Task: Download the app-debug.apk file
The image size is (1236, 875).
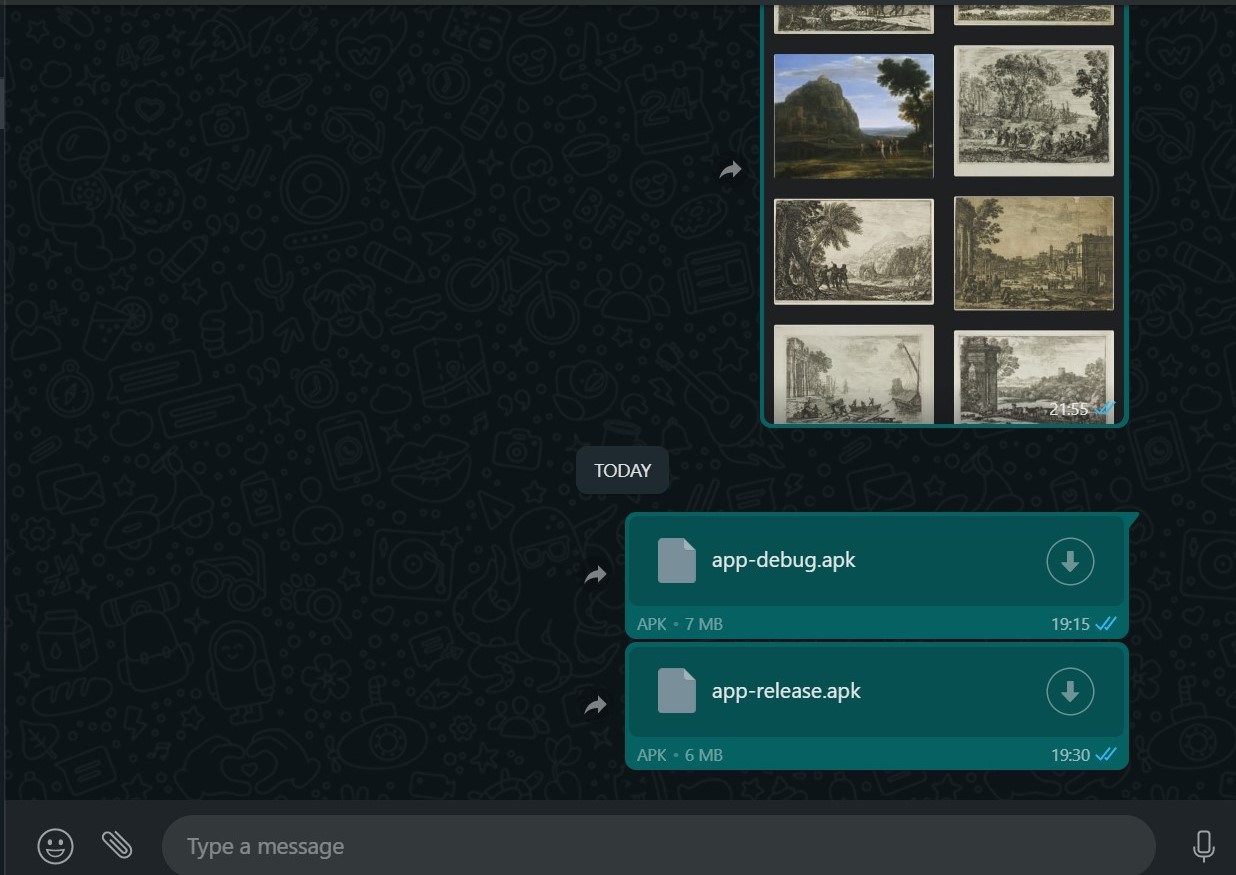Action: (1070, 561)
